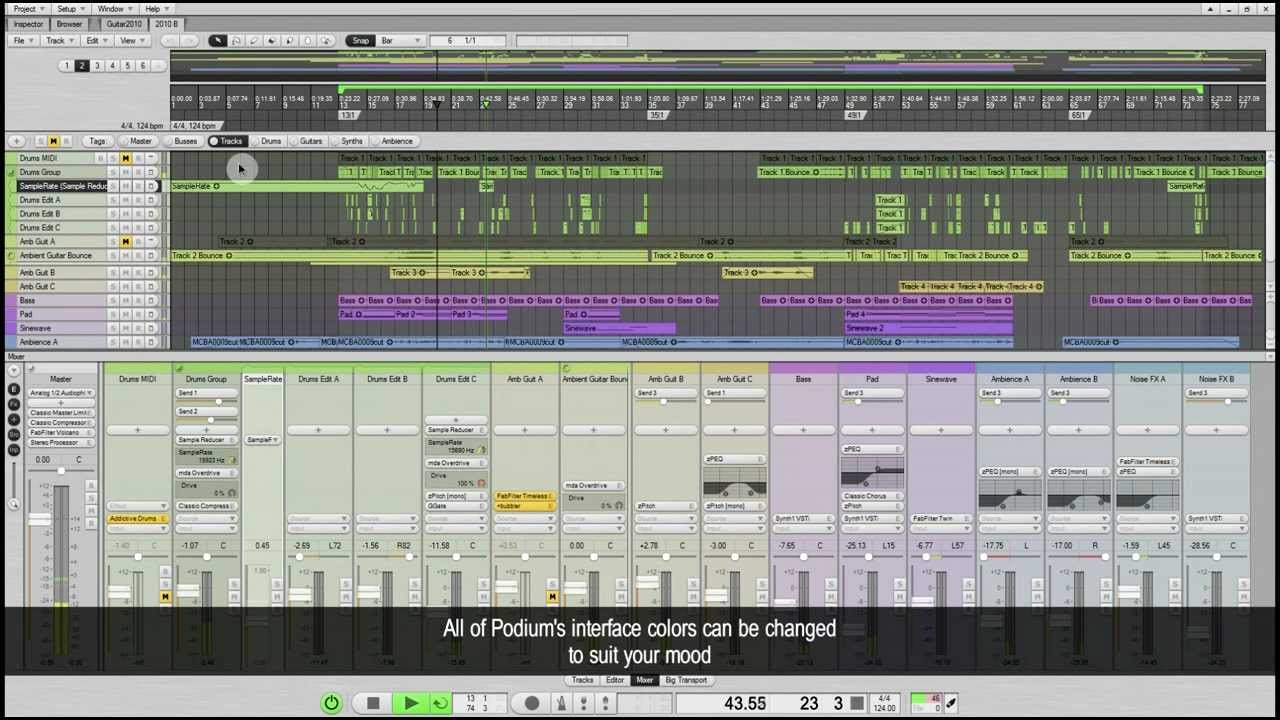The height and width of the screenshot is (720, 1280).
Task: Click the scroll arrow right of number 6
Action: coord(157,66)
